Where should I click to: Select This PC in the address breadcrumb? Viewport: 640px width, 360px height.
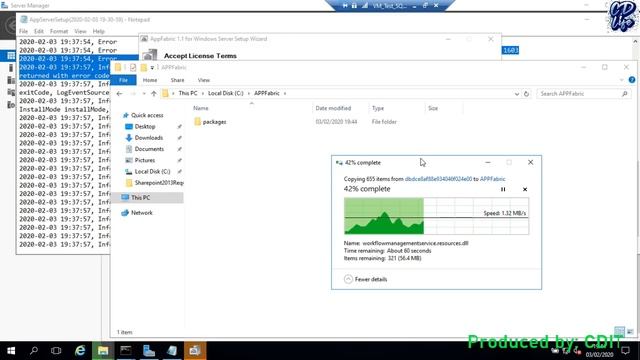coord(188,93)
